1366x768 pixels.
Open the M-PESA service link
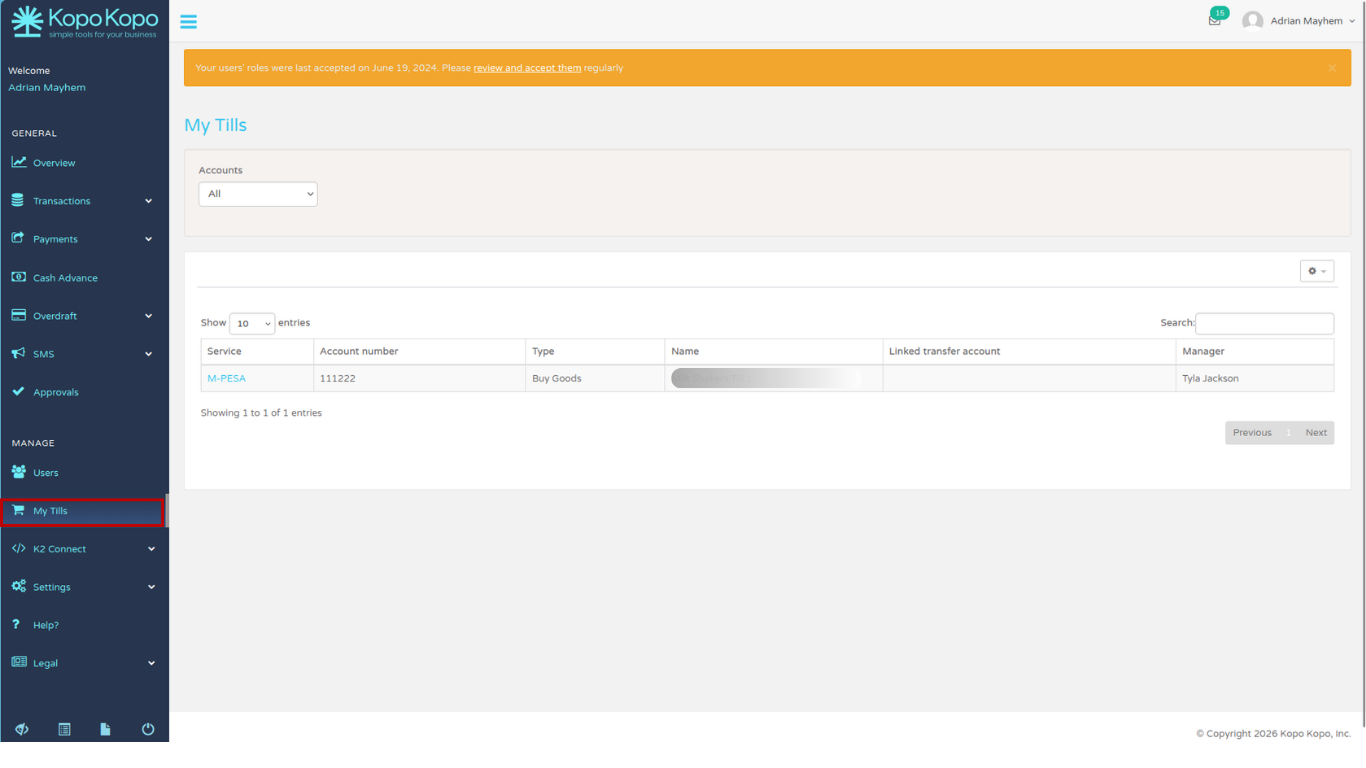pyautogui.click(x=226, y=379)
